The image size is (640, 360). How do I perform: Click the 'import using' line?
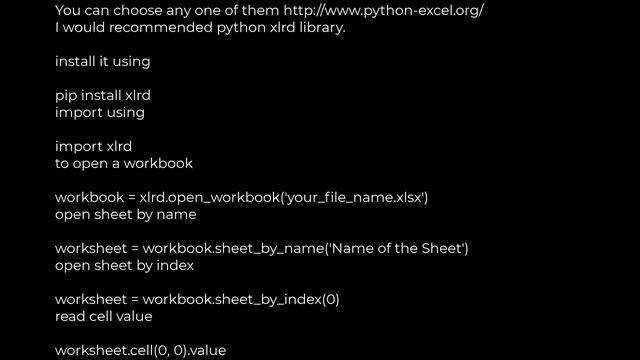coord(100,113)
